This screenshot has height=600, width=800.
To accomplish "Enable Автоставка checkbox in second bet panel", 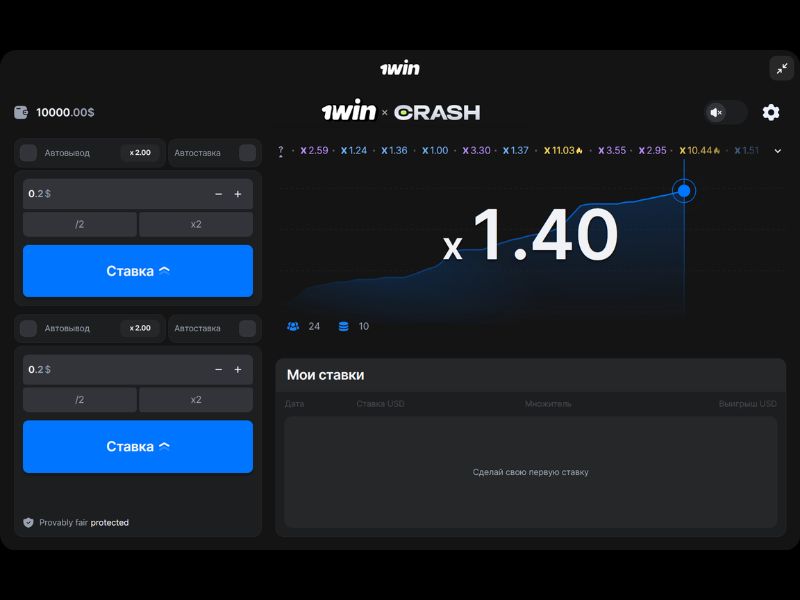I will [247, 328].
